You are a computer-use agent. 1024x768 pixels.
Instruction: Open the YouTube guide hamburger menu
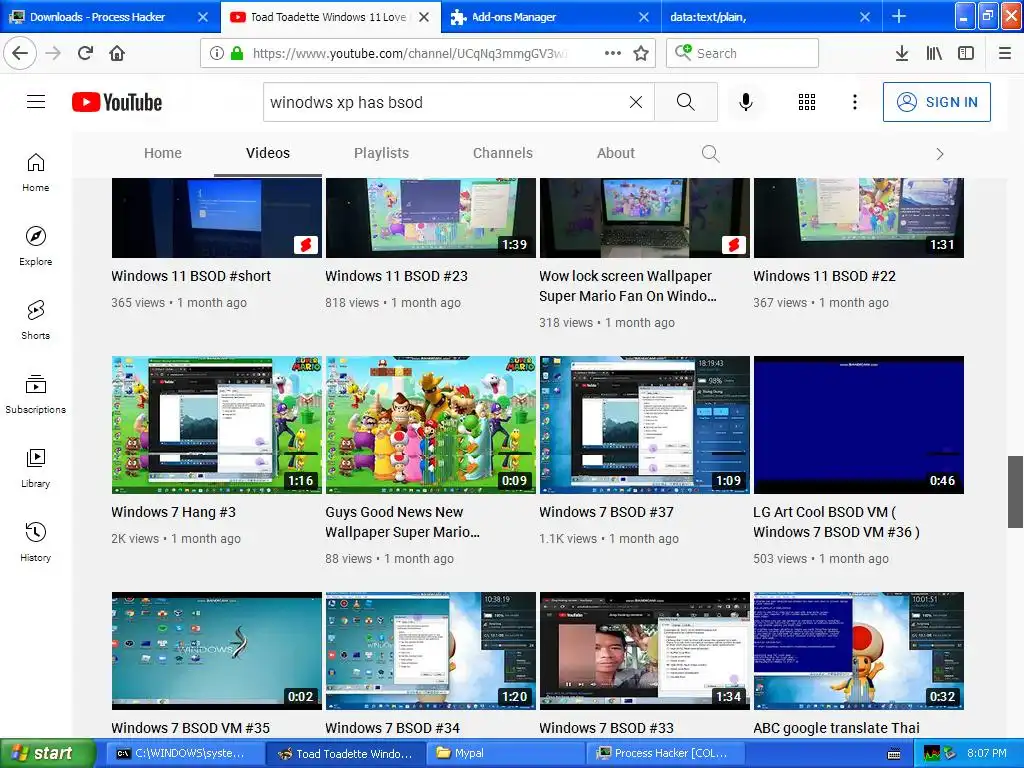tap(36, 101)
